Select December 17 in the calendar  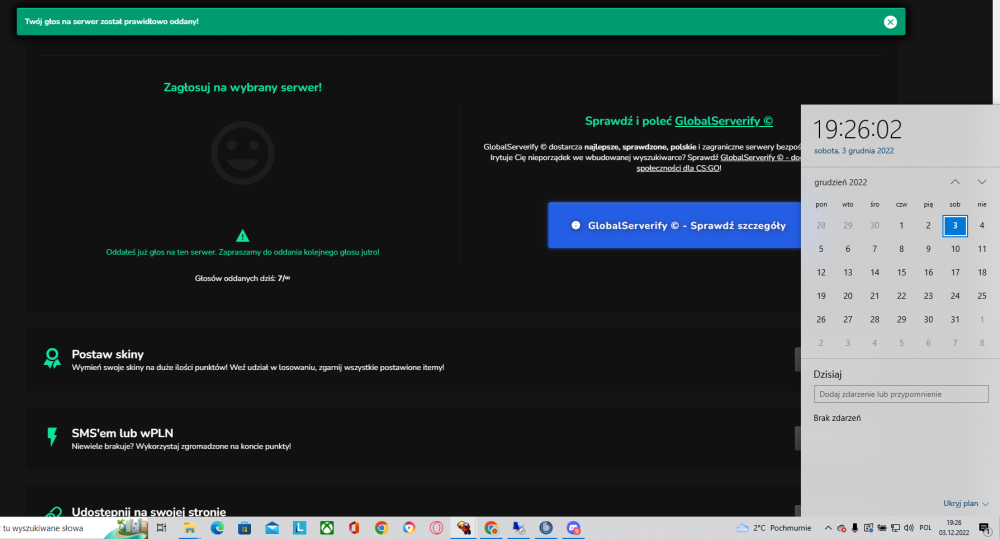pyautogui.click(x=955, y=272)
